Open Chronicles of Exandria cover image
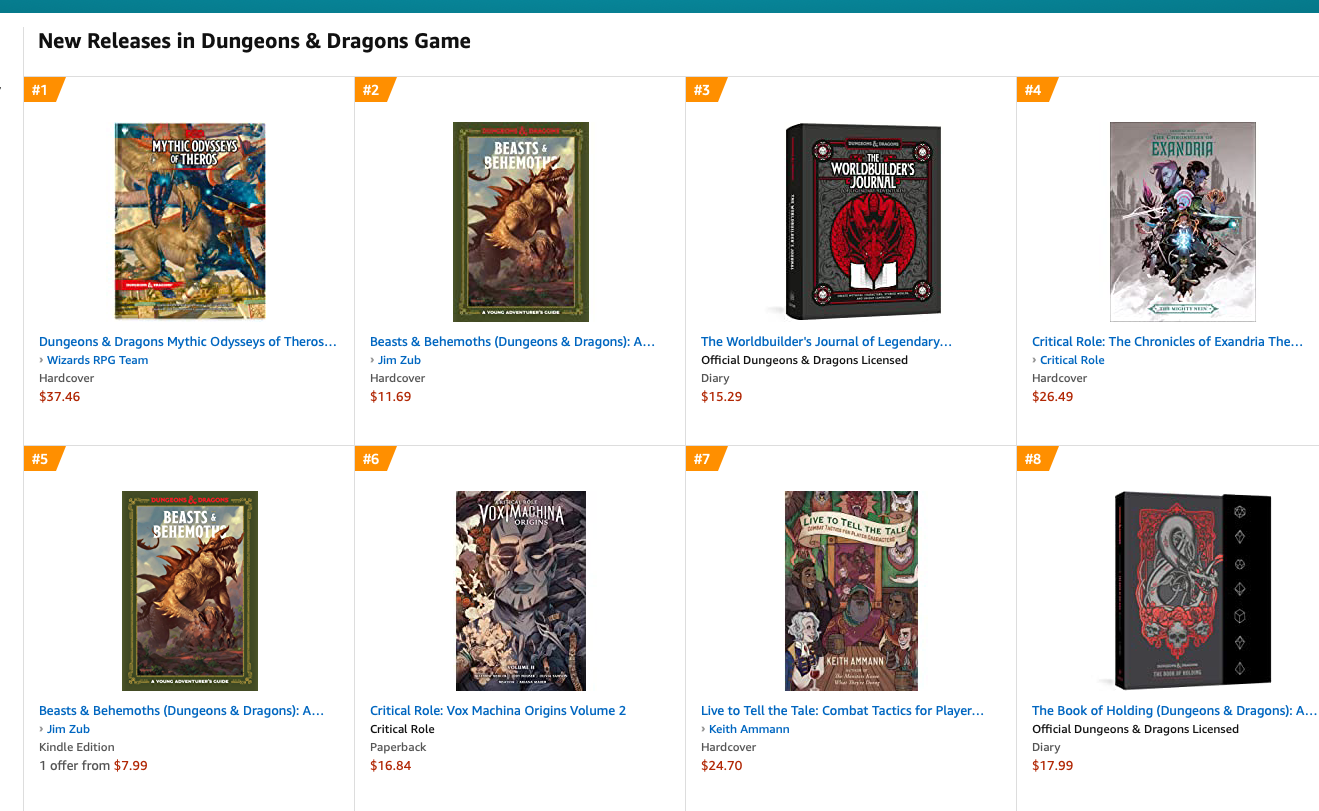 tap(1182, 221)
